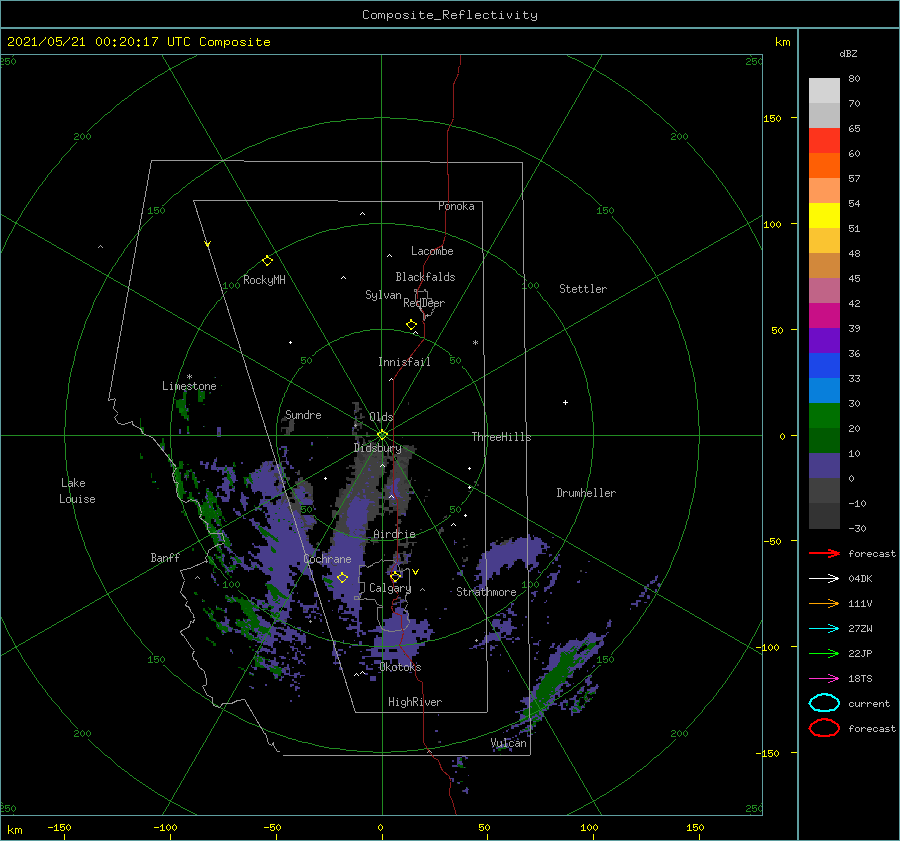Pick the dark gray -30 to -10 swatch
The height and width of the screenshot is (841, 900).
pos(824,516)
